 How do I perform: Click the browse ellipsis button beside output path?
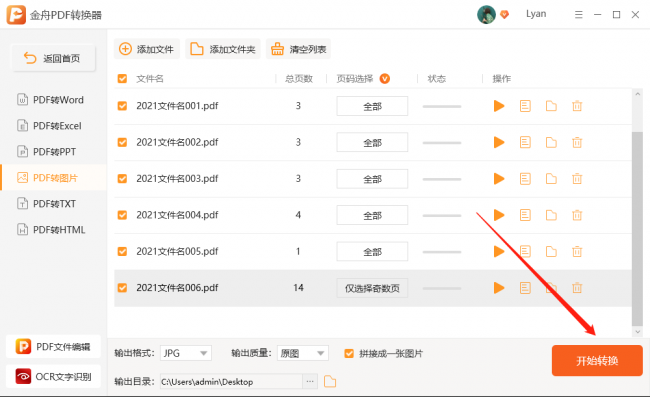point(310,382)
